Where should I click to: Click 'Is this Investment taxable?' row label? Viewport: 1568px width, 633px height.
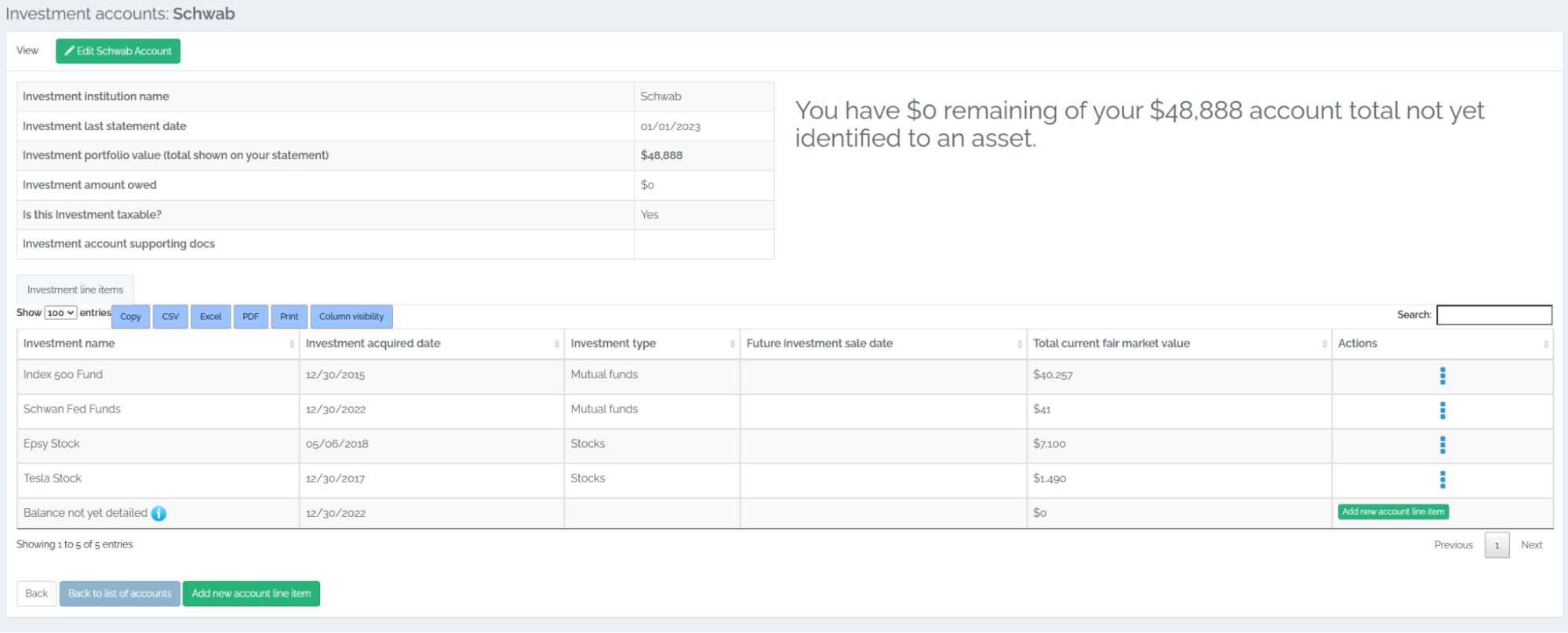coord(92,215)
